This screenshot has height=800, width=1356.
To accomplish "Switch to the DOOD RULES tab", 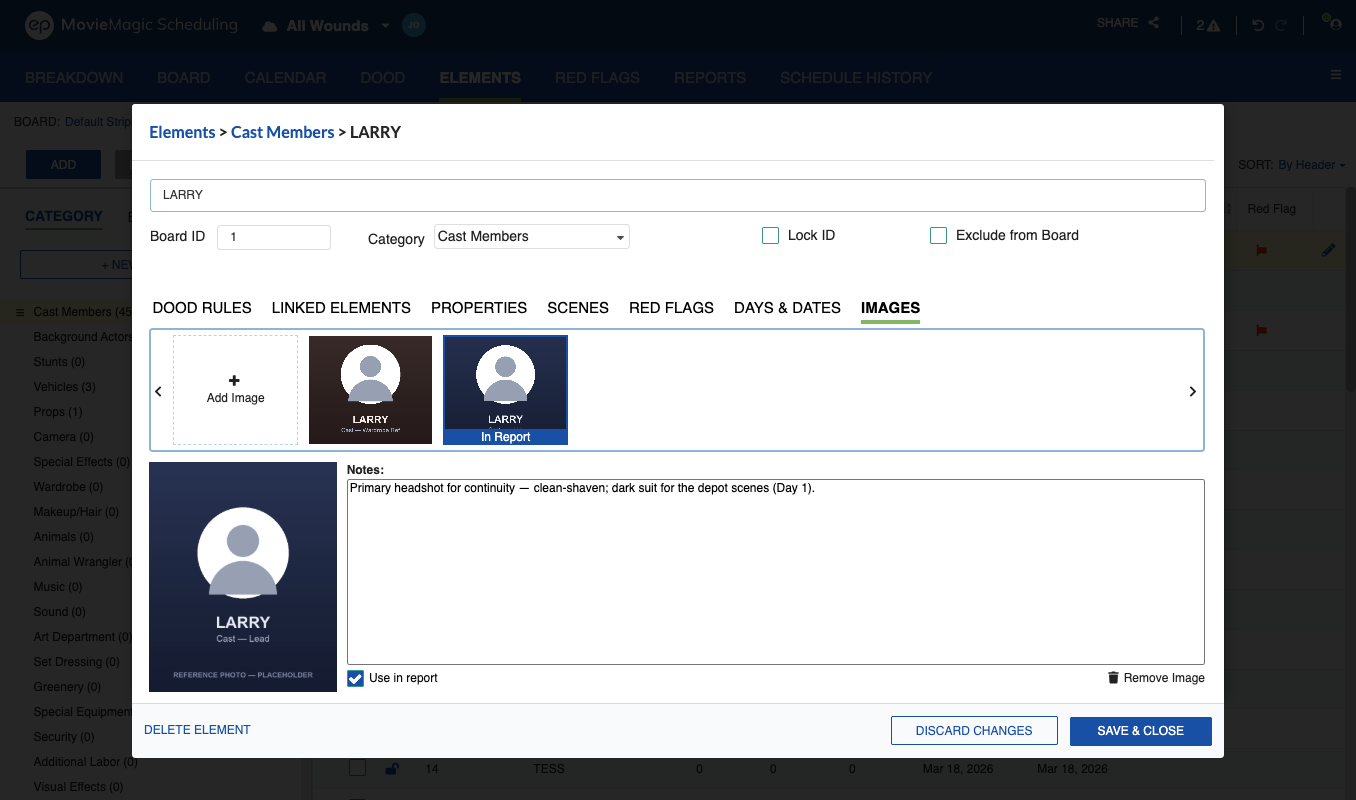I will tap(202, 308).
